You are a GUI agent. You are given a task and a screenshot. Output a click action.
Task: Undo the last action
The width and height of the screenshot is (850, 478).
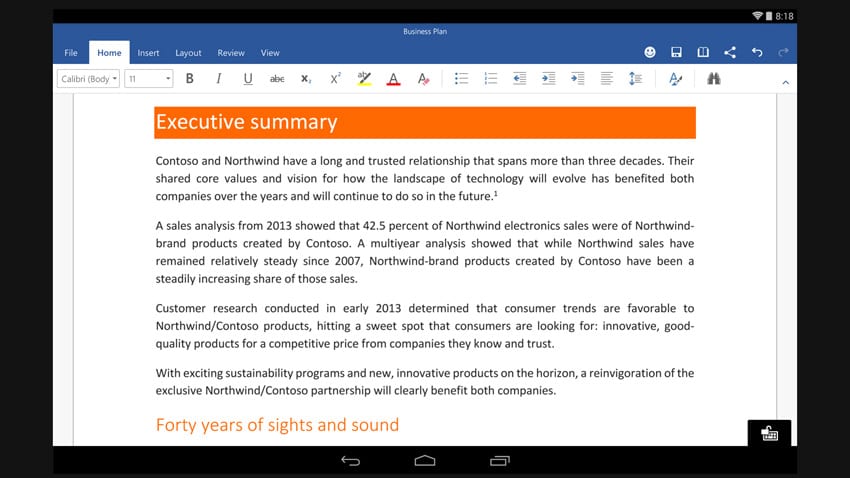[757, 52]
